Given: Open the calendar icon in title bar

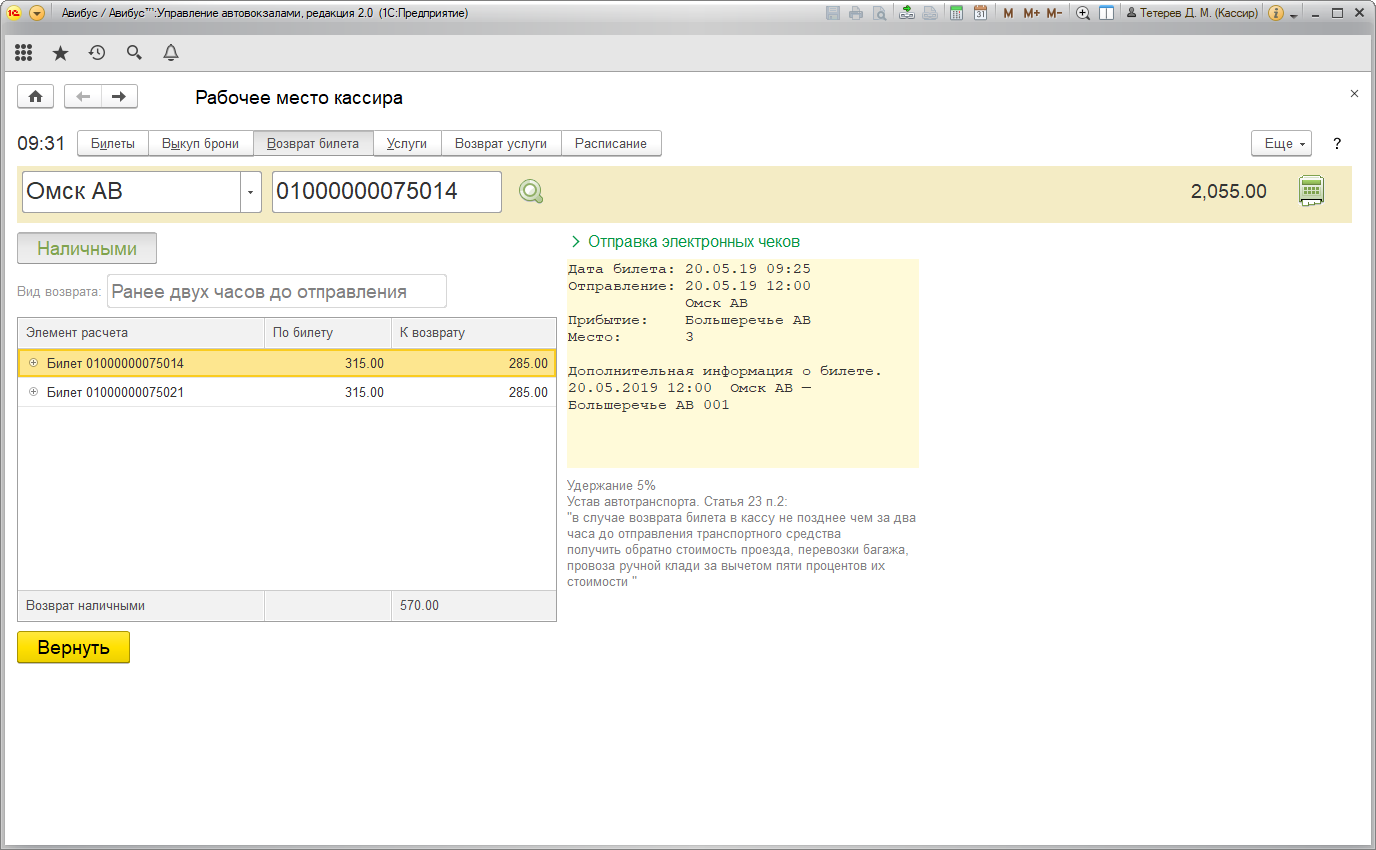Looking at the screenshot, I should (981, 13).
